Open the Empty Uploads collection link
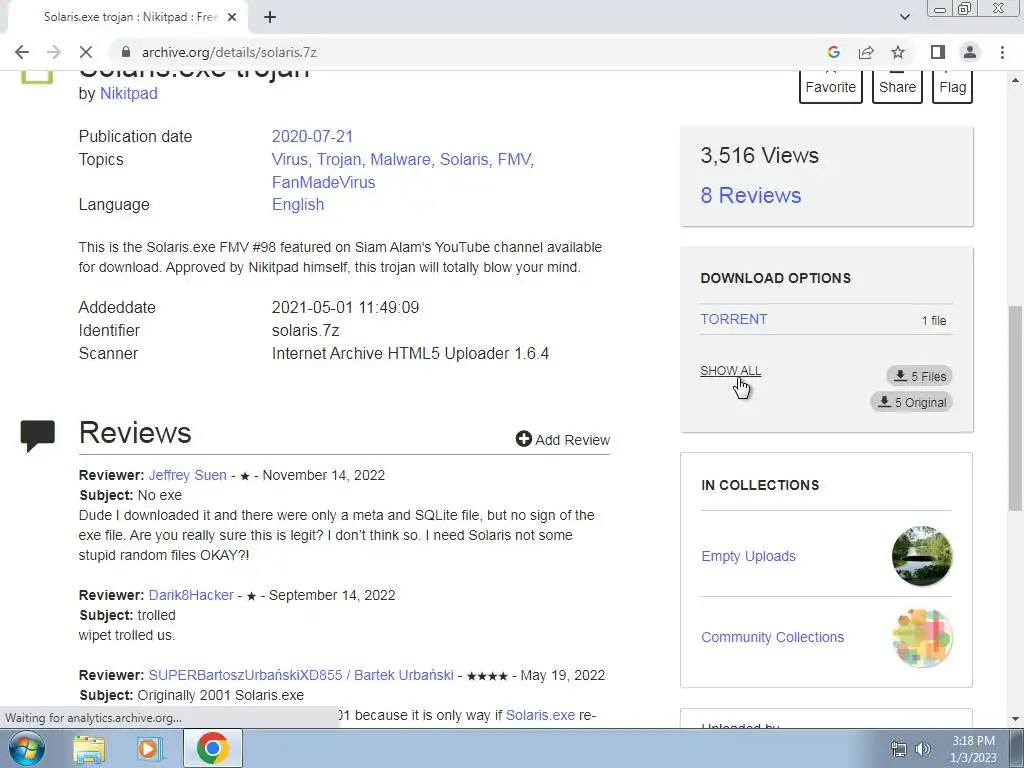 tap(748, 556)
